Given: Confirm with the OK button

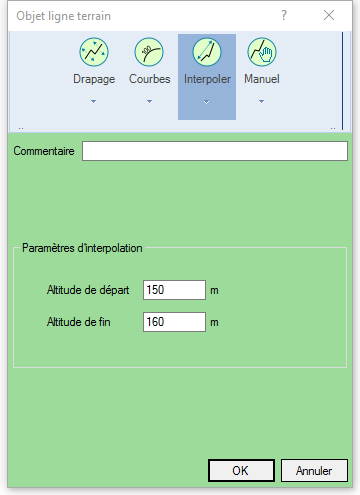Looking at the screenshot, I should click(241, 470).
